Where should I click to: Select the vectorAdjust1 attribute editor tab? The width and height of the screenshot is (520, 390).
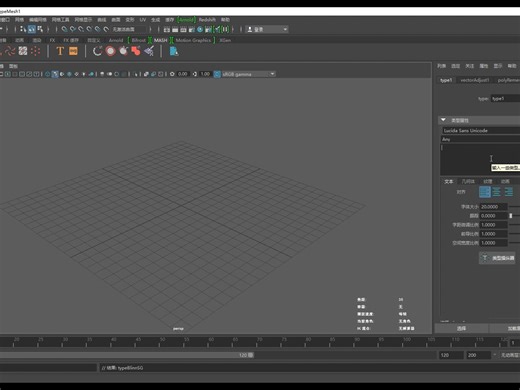click(x=474, y=80)
